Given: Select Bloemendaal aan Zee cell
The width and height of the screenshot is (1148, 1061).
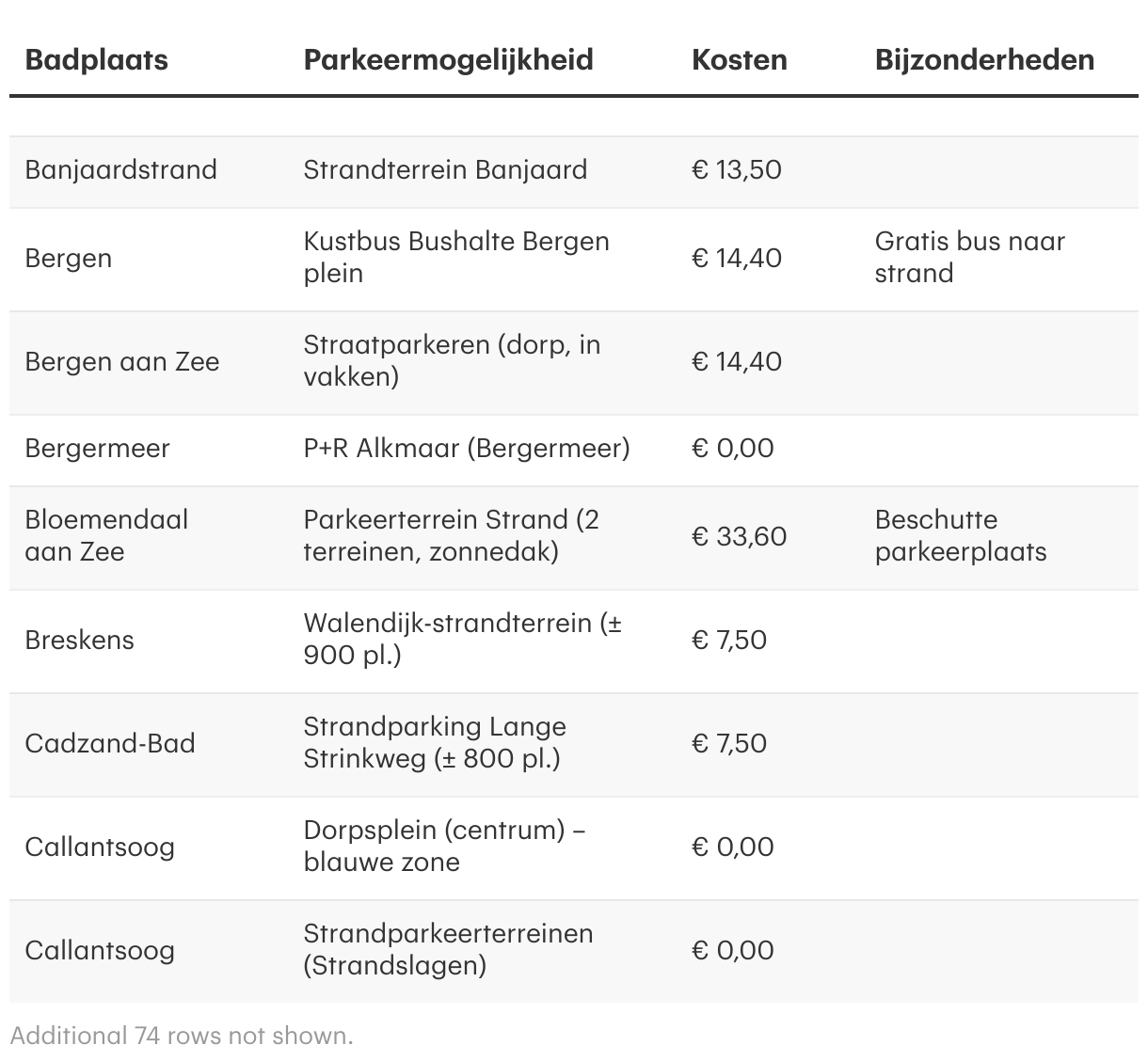Looking at the screenshot, I should pyautogui.click(x=106, y=535).
